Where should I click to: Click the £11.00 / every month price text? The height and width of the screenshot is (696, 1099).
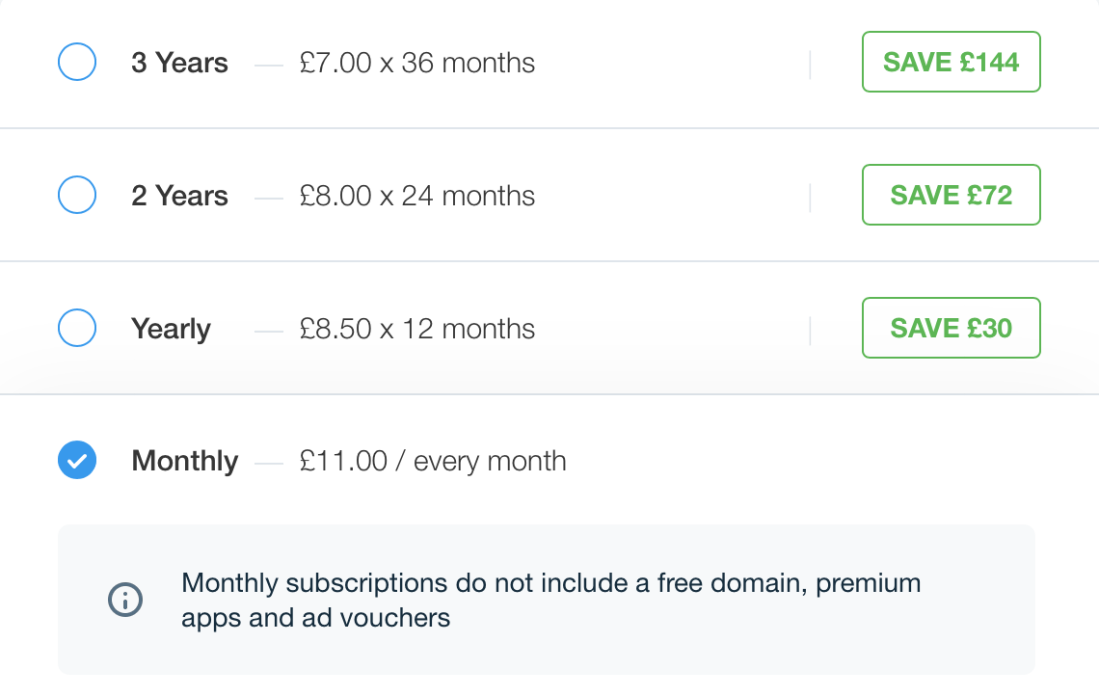(x=433, y=462)
